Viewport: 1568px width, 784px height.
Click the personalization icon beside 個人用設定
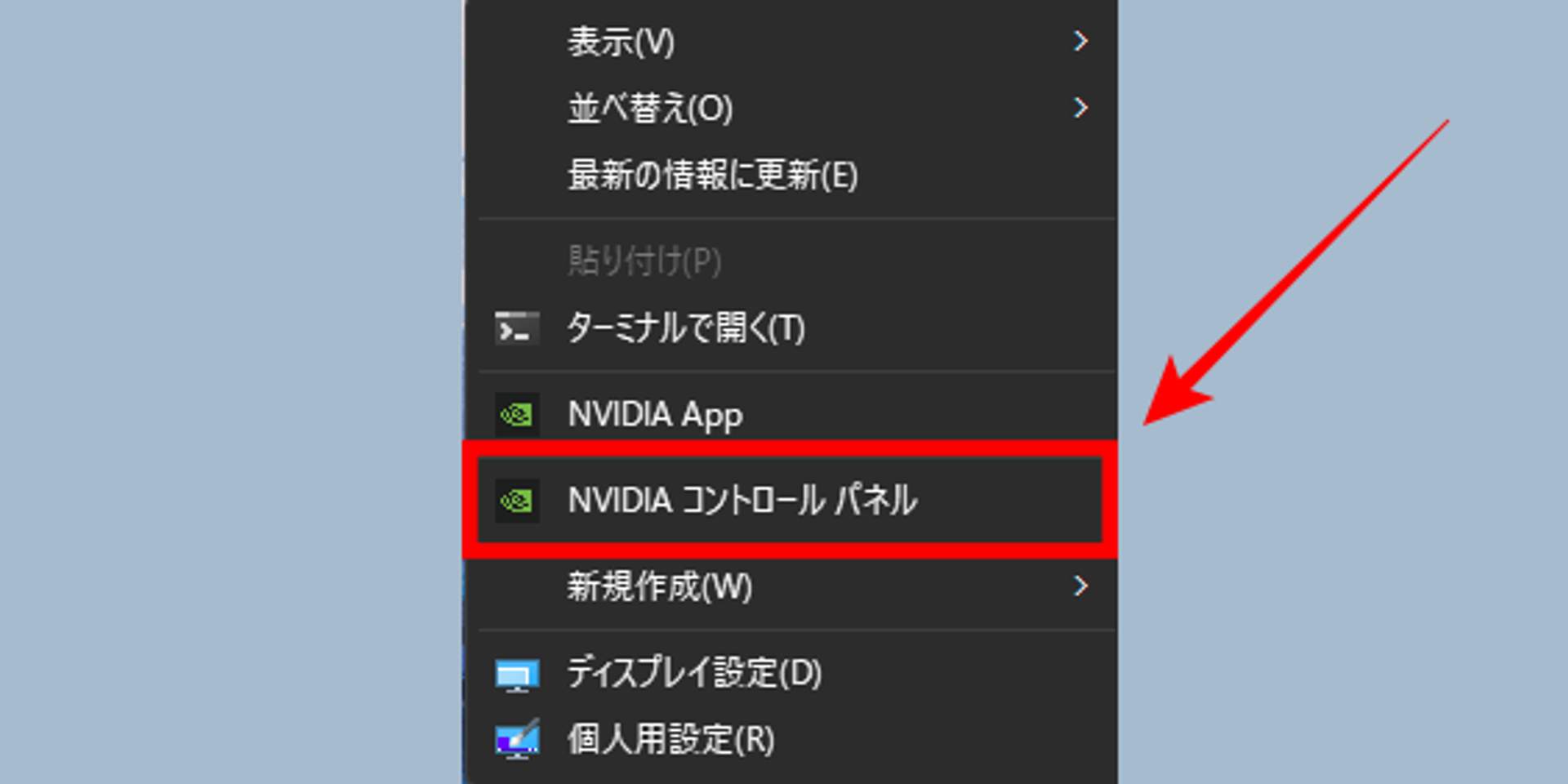coord(517,739)
